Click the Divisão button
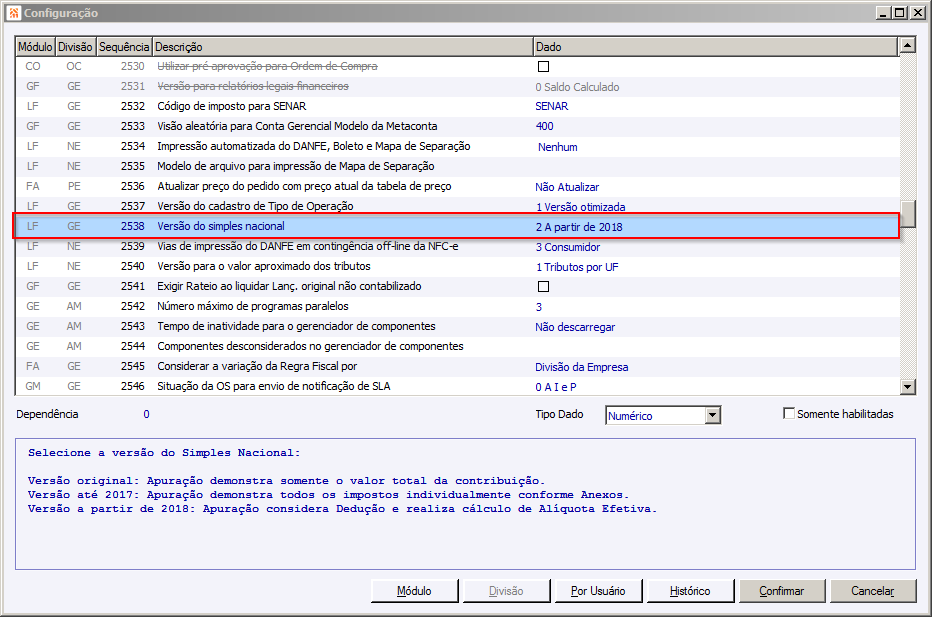This screenshot has width=932, height=617. tap(506, 591)
